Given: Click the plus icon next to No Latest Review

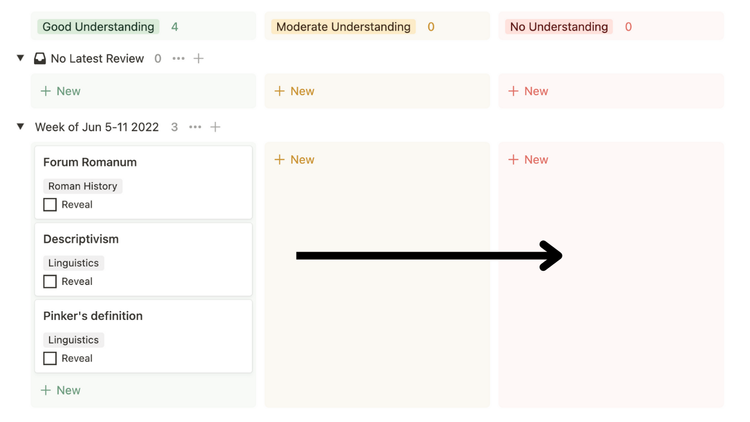Looking at the screenshot, I should pos(199,59).
